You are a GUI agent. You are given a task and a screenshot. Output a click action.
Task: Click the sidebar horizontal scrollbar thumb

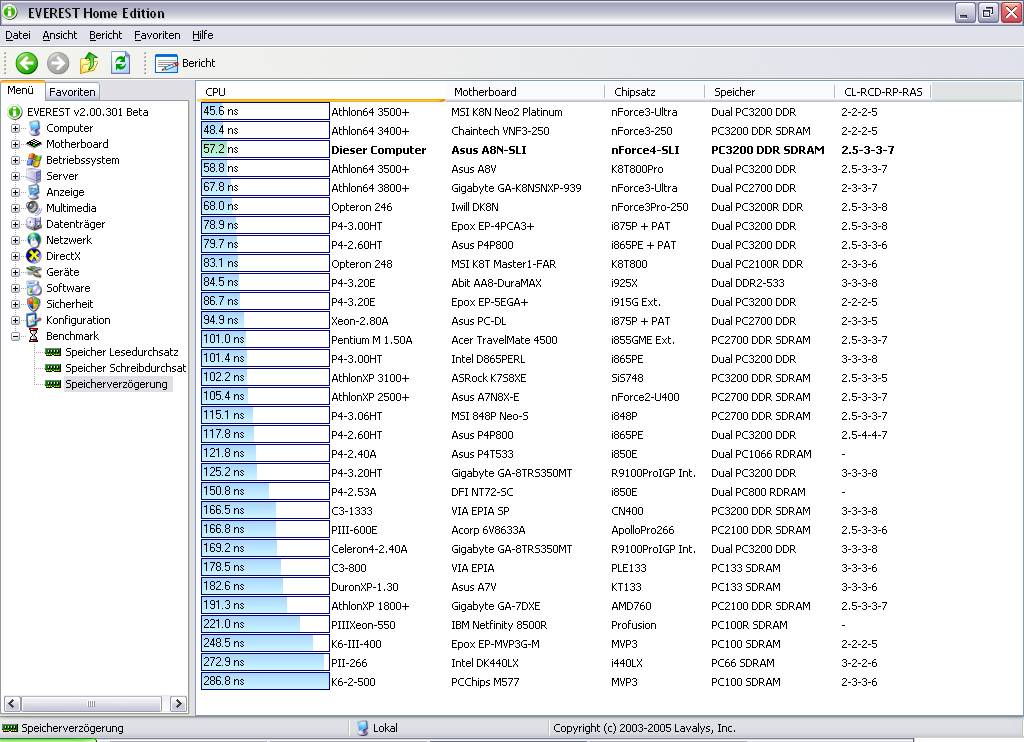(x=91, y=703)
